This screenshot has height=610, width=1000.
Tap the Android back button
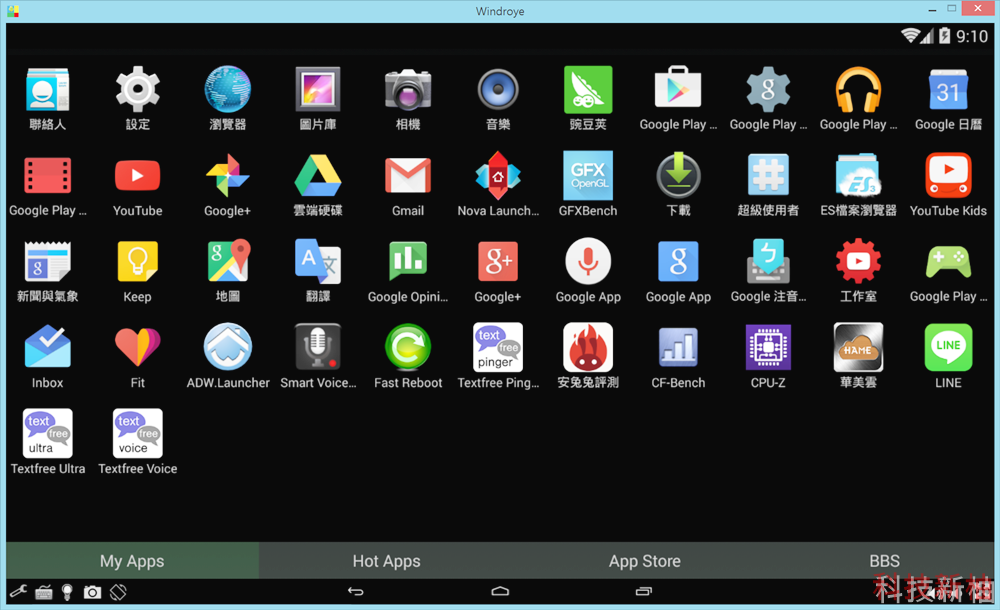pos(355,591)
